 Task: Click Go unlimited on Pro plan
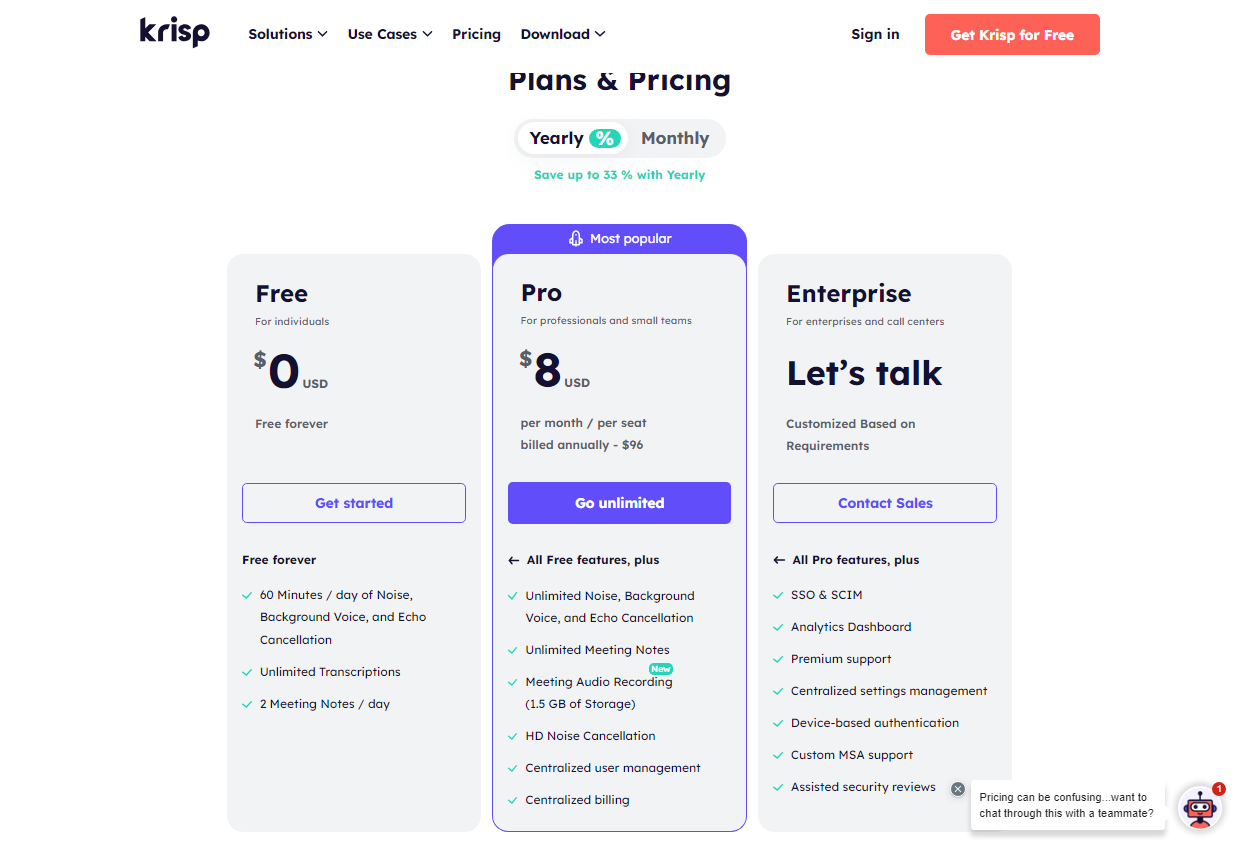[x=619, y=503]
